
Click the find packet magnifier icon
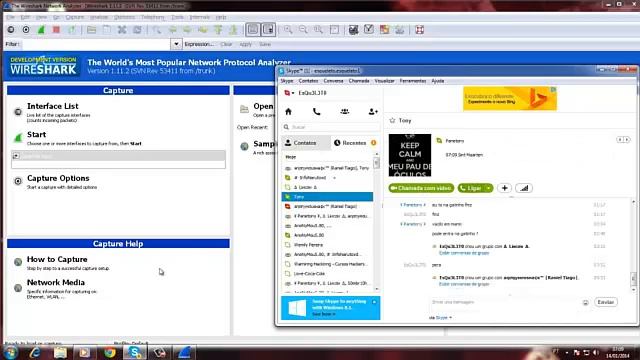coord(157,30)
